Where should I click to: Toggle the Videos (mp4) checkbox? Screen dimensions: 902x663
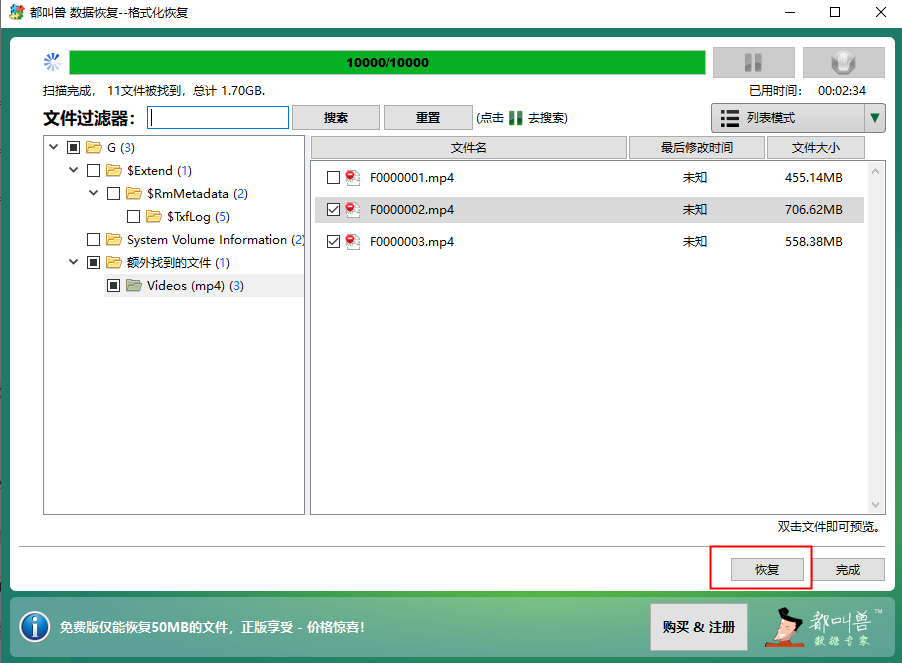(113, 286)
